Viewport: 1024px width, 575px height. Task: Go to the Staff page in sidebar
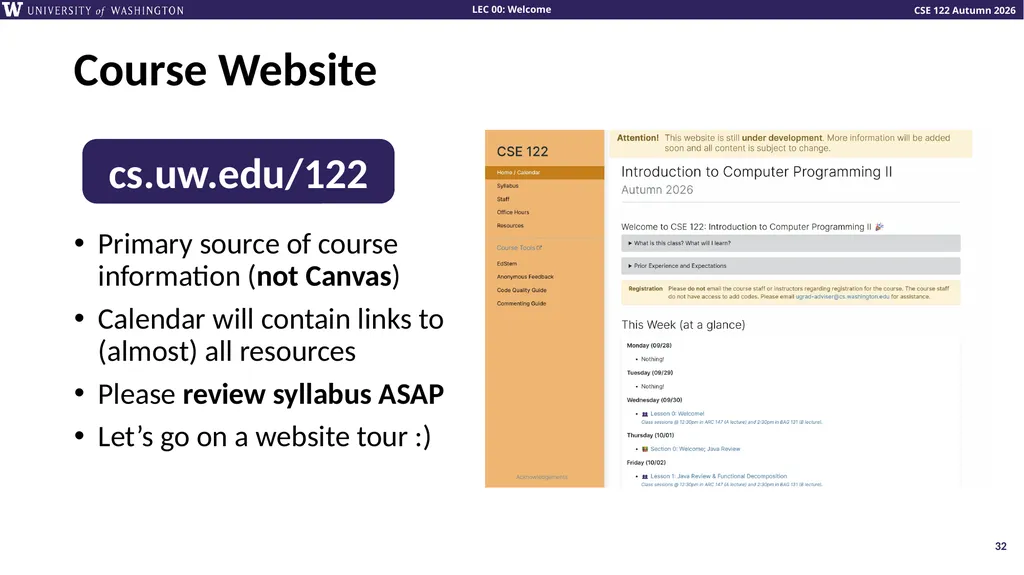503,199
